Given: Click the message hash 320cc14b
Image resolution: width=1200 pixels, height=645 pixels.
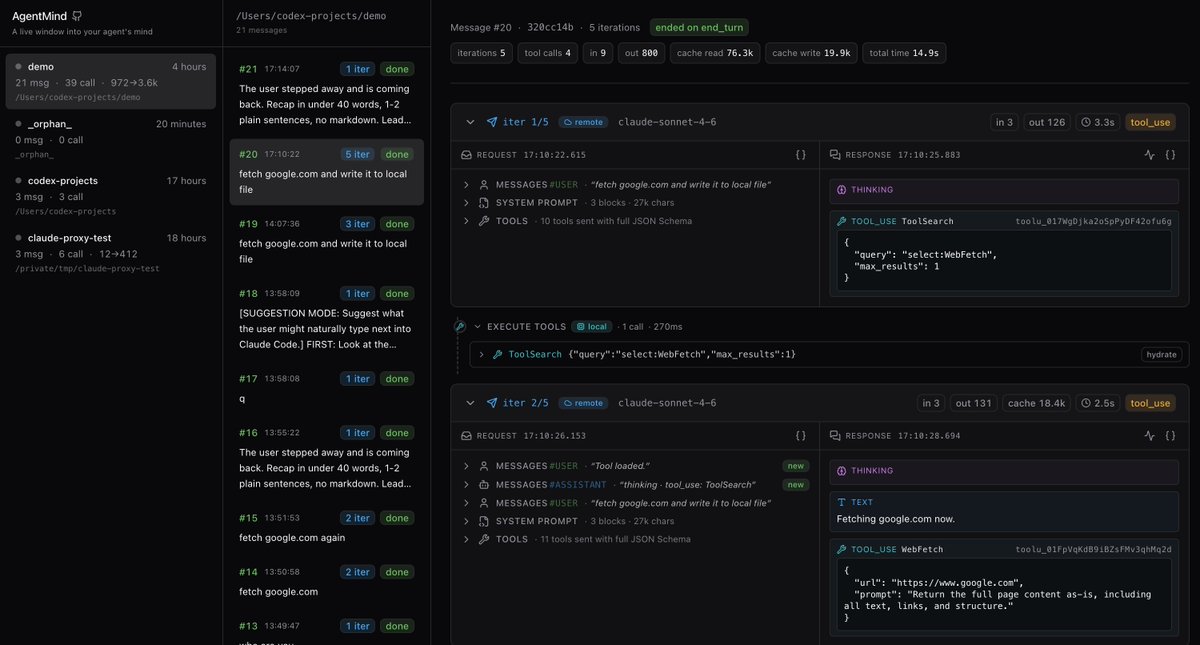Looking at the screenshot, I should coord(551,27).
